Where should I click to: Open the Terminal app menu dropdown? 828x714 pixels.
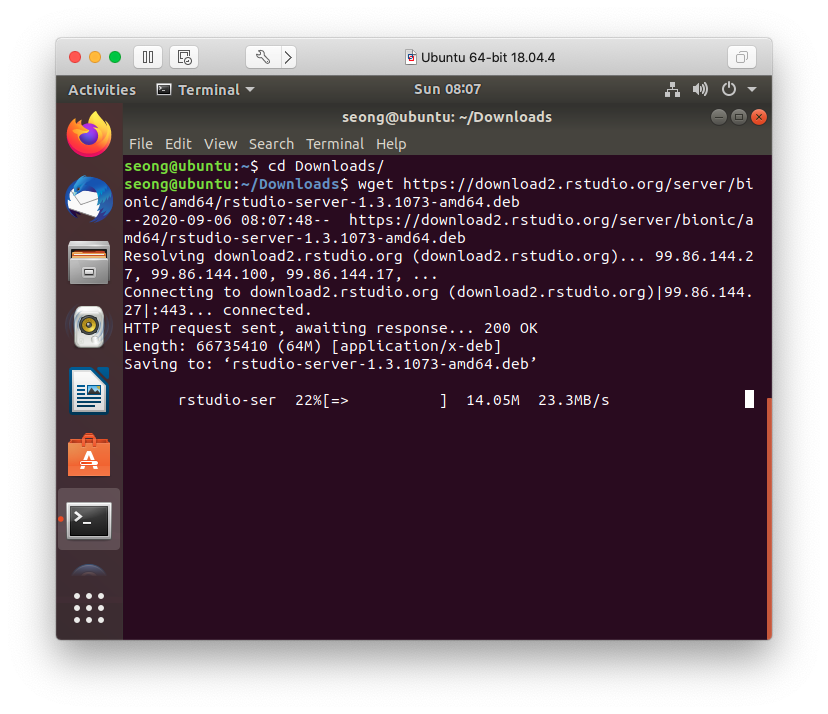[205, 90]
